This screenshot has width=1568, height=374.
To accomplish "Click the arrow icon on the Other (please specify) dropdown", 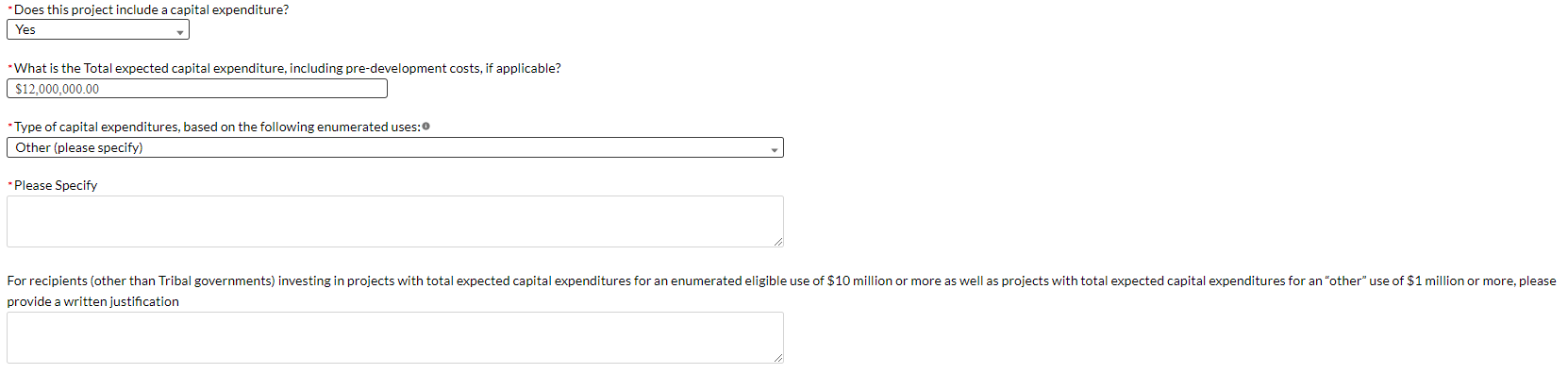I will point(775,150).
